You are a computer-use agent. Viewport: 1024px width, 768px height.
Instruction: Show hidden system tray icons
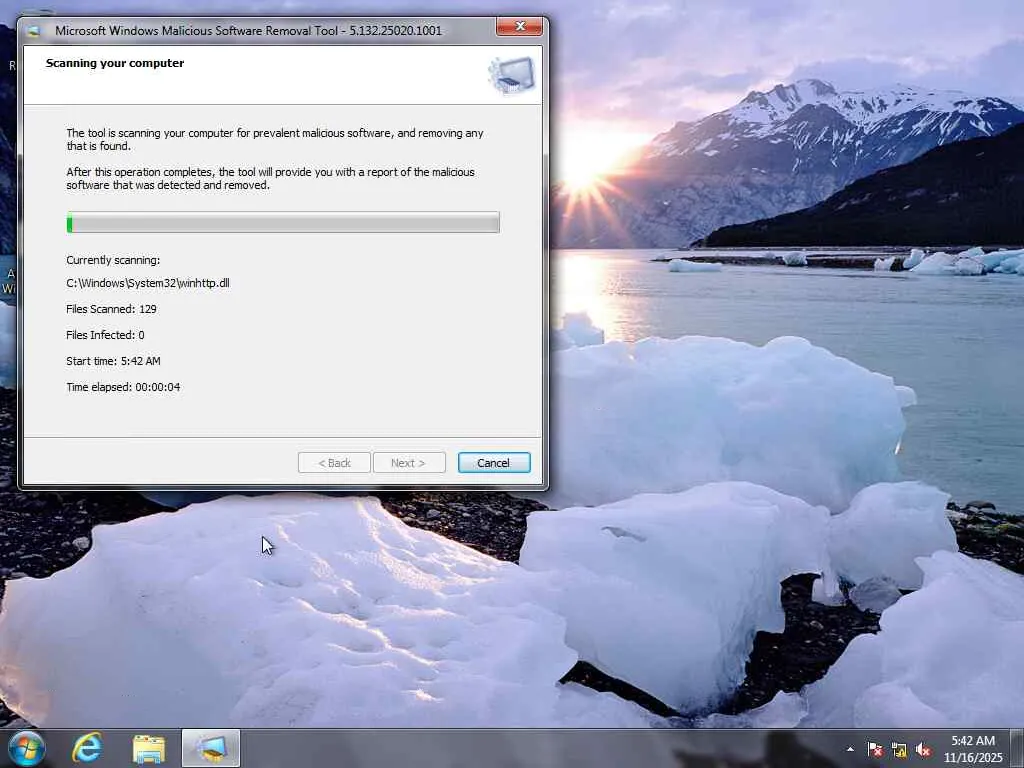850,749
